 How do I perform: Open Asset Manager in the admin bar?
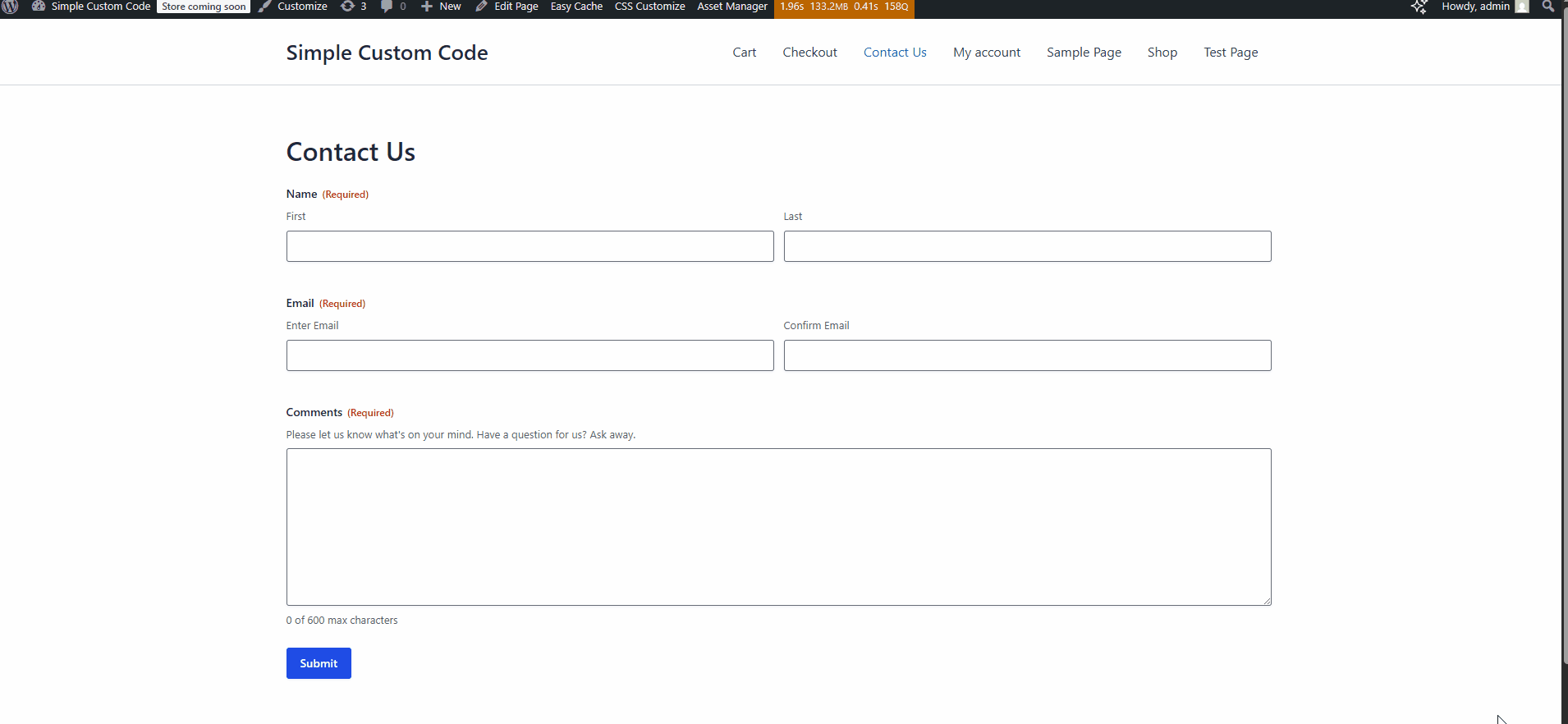coord(732,6)
